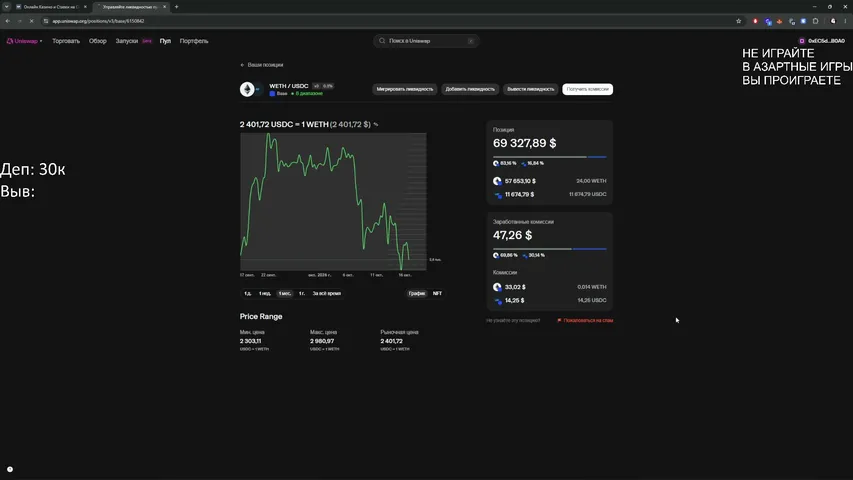Select the За всё время period
The height and width of the screenshot is (480, 853).
tap(326, 293)
